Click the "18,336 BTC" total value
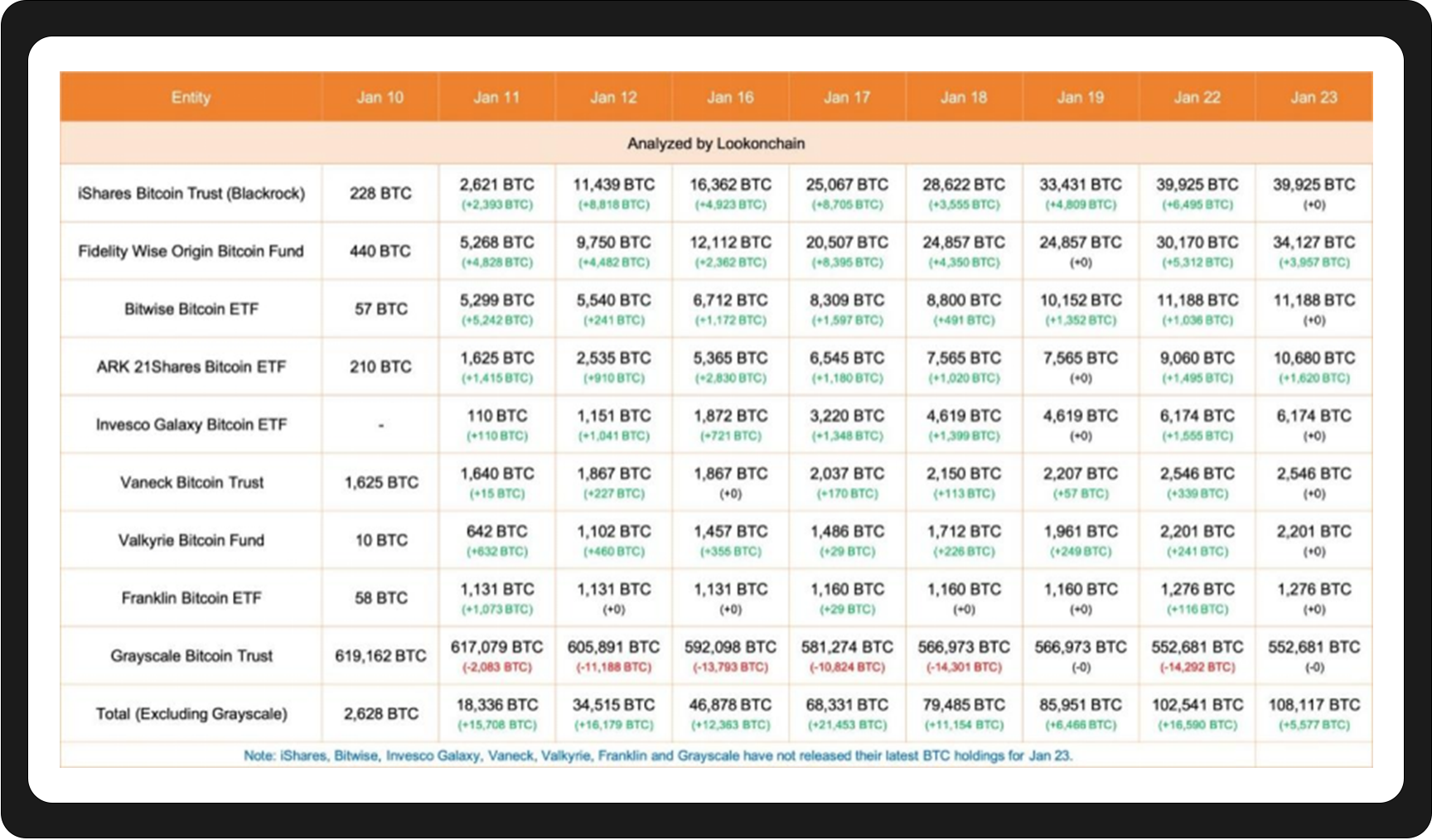This screenshot has height=840, width=1432. pos(497,705)
